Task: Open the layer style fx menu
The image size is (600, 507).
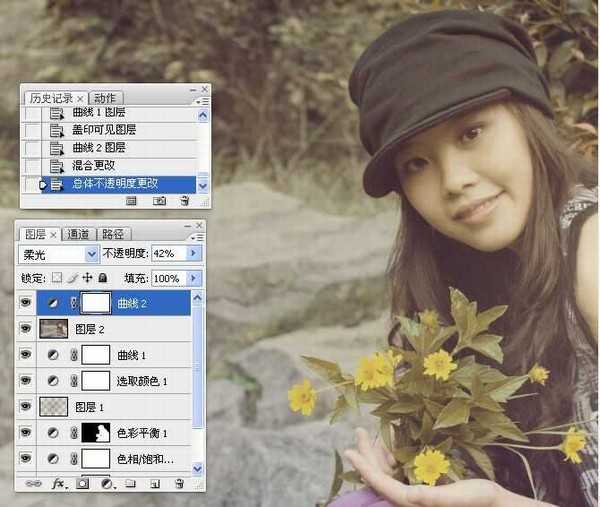Action: point(57,483)
